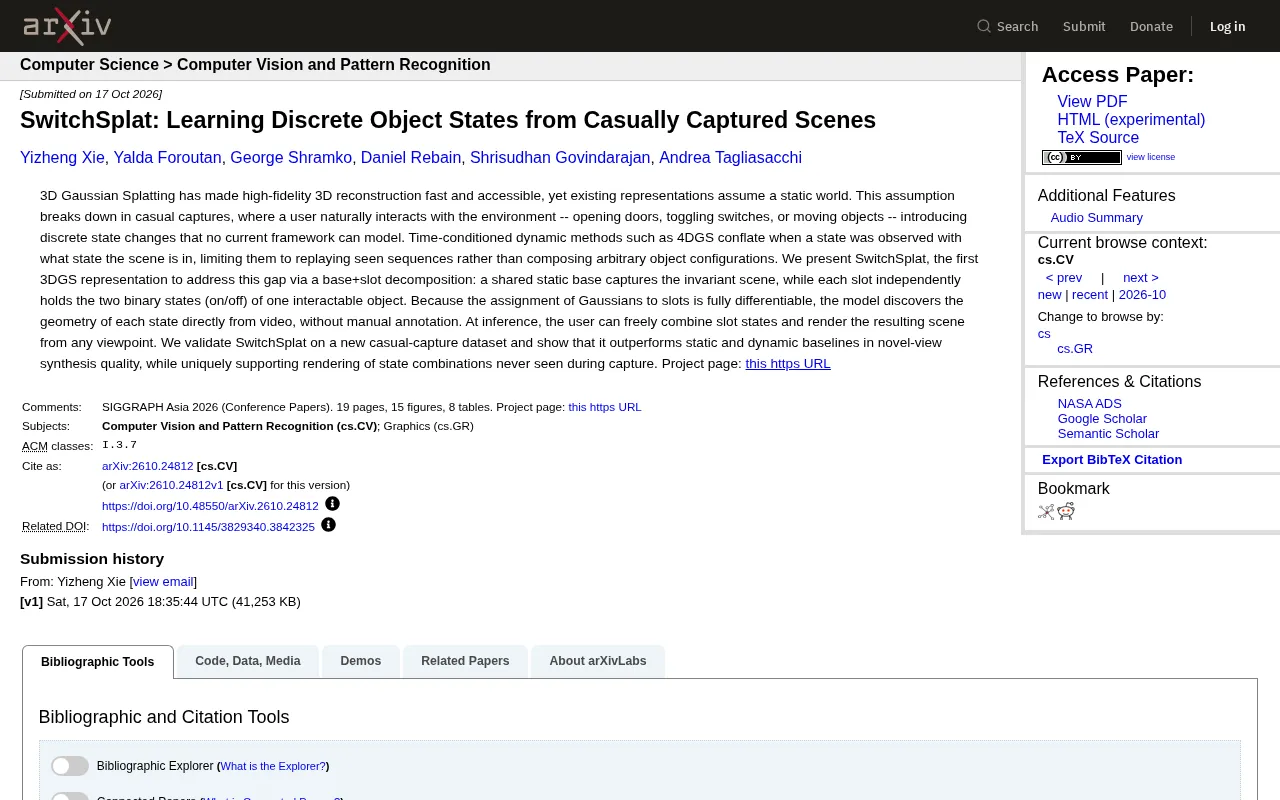
Task: Change browse context to cs.GR
Action: click(1075, 349)
